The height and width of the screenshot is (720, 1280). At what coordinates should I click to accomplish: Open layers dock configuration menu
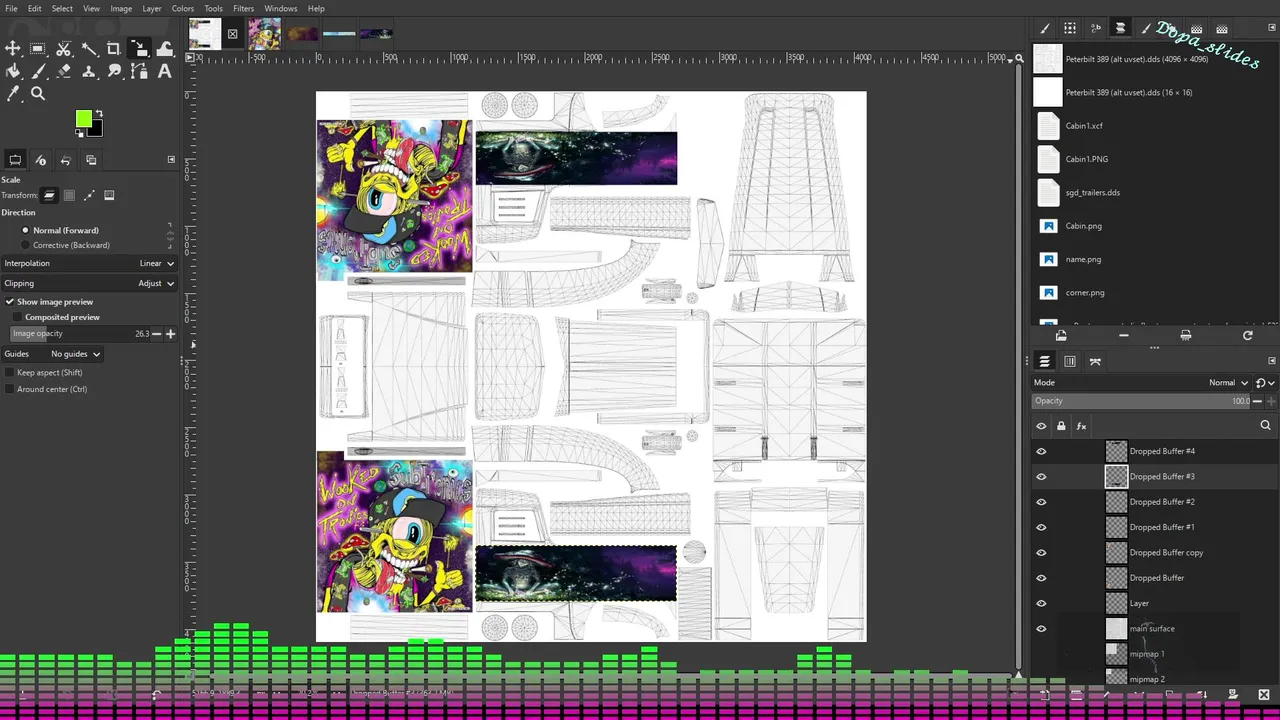pos(1272,361)
